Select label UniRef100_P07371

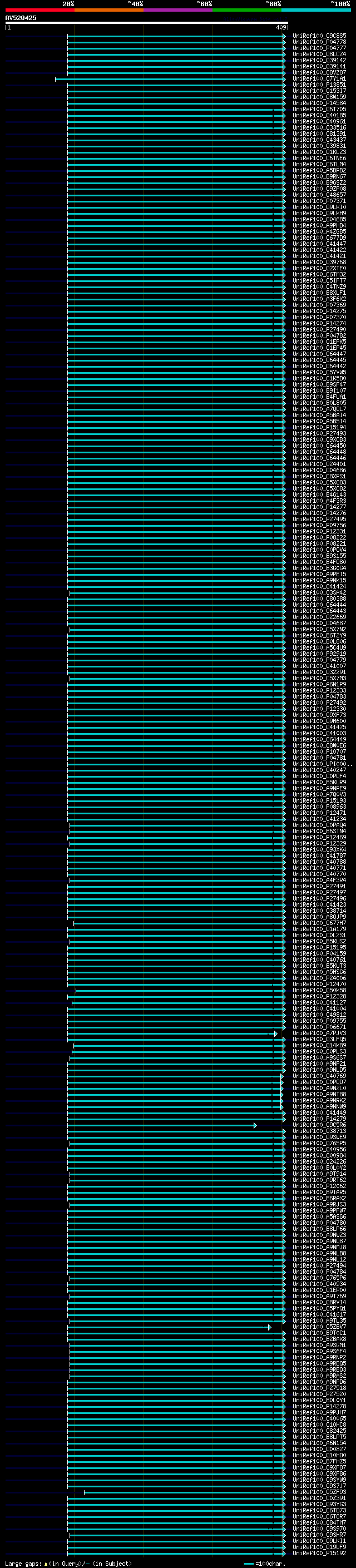point(319,201)
